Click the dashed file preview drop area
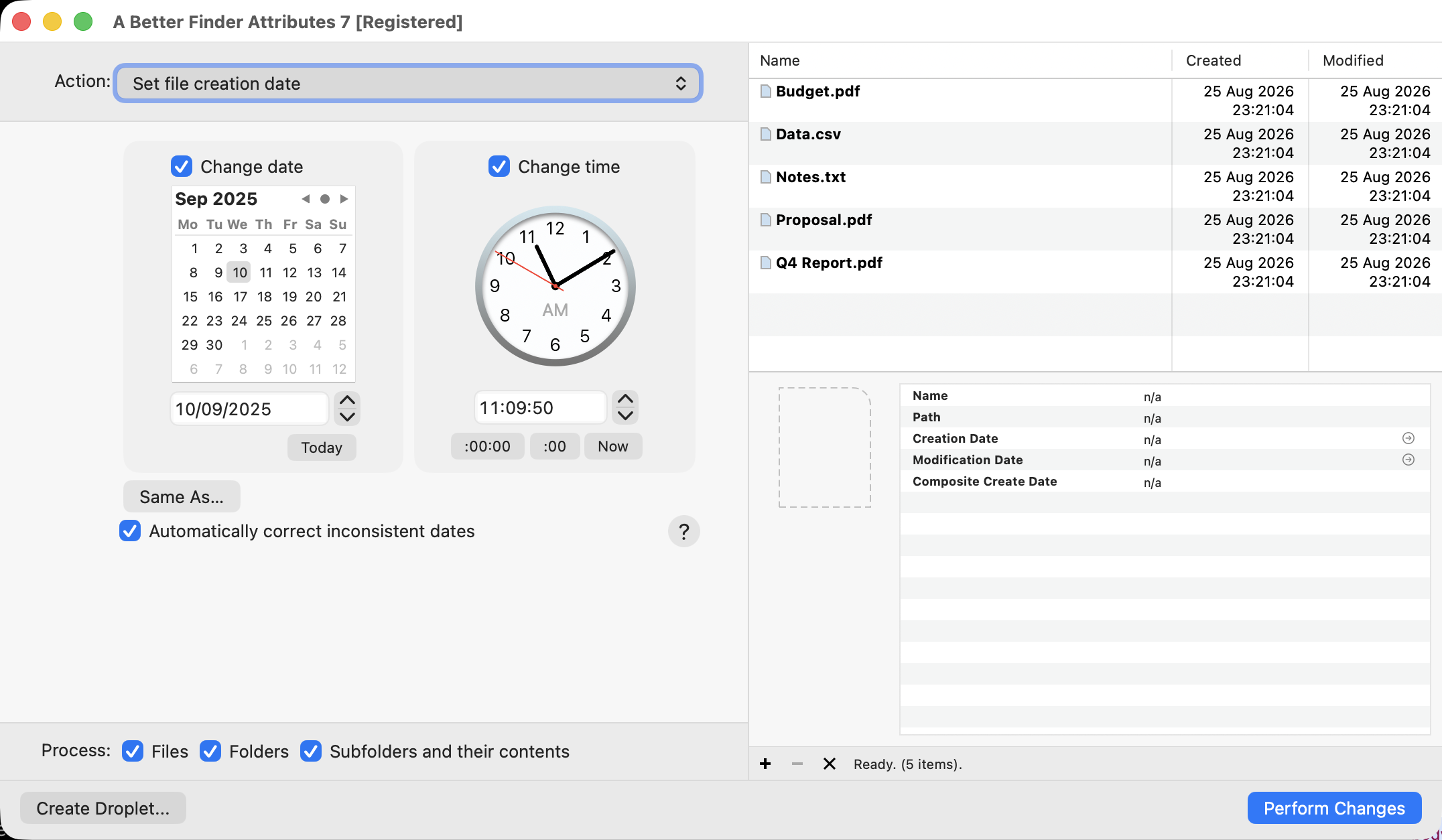This screenshot has width=1442, height=840. 824,447
